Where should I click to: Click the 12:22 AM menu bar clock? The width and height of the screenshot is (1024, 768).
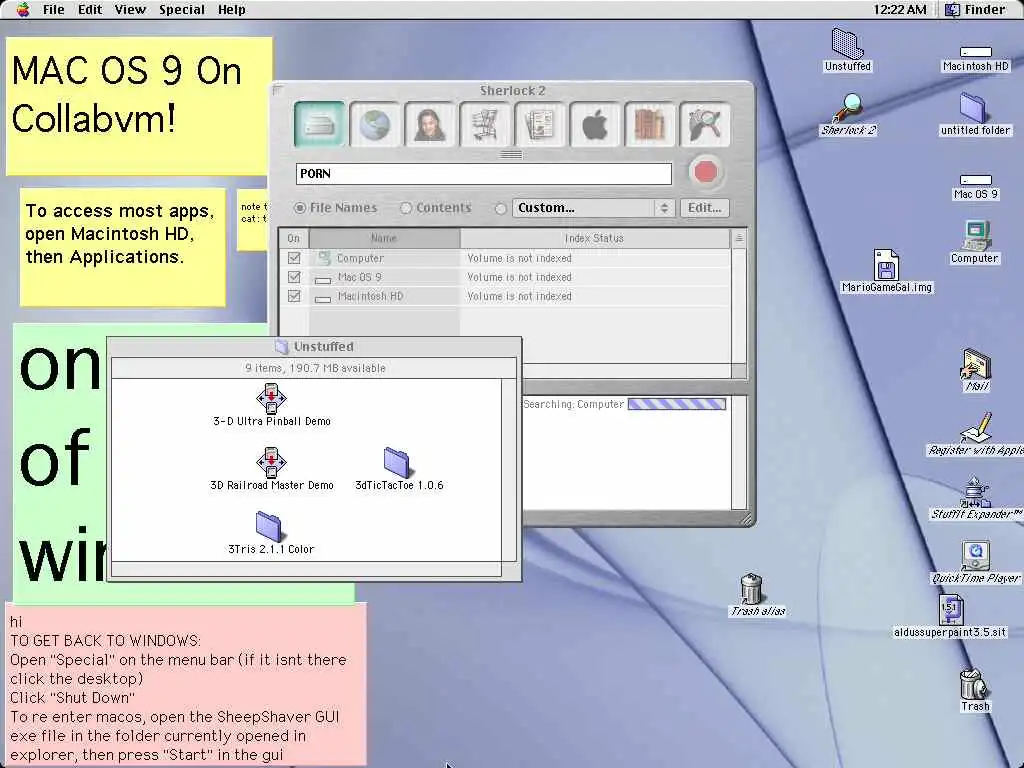[900, 10]
